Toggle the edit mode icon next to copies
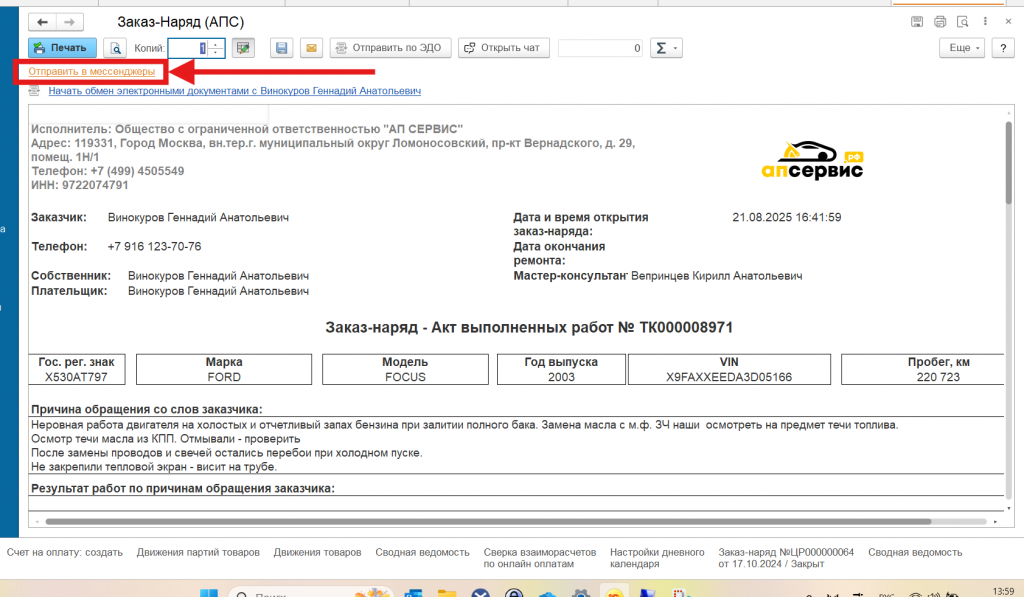Image resolution: width=1024 pixels, height=597 pixels. tap(242, 48)
